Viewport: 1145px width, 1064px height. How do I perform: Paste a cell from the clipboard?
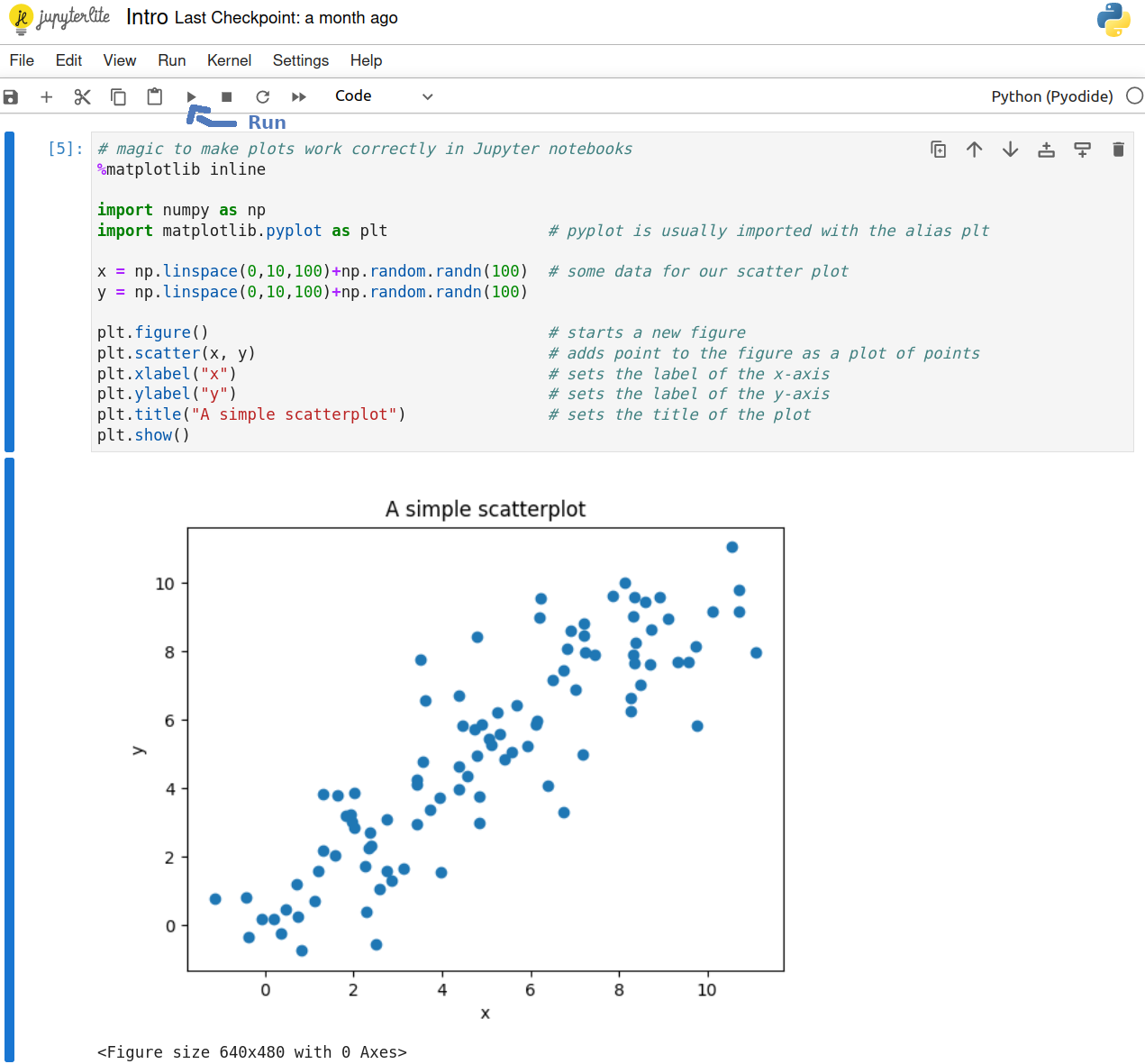coord(154,96)
